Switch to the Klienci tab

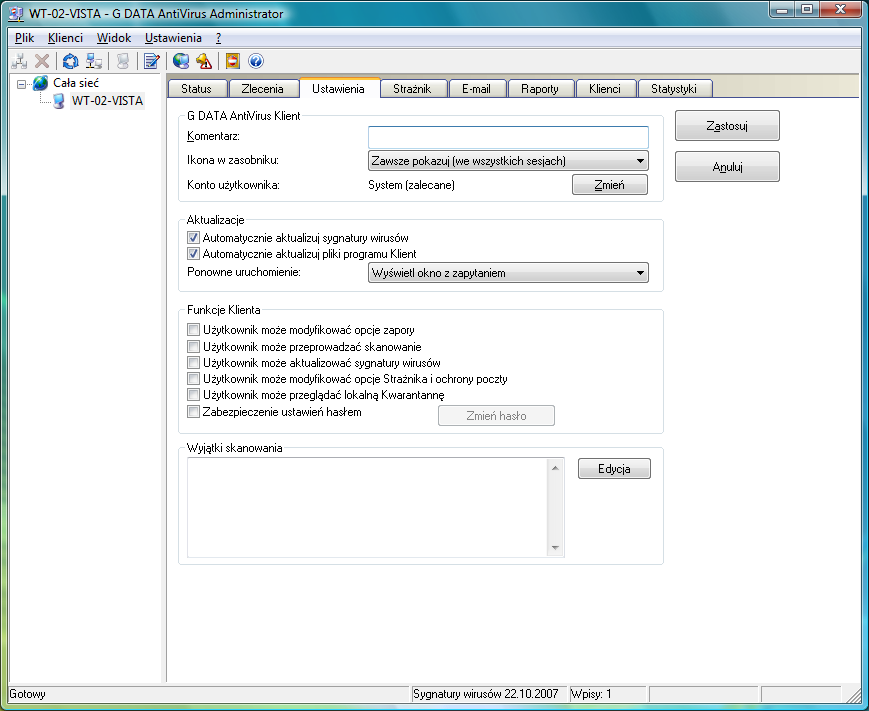point(605,89)
